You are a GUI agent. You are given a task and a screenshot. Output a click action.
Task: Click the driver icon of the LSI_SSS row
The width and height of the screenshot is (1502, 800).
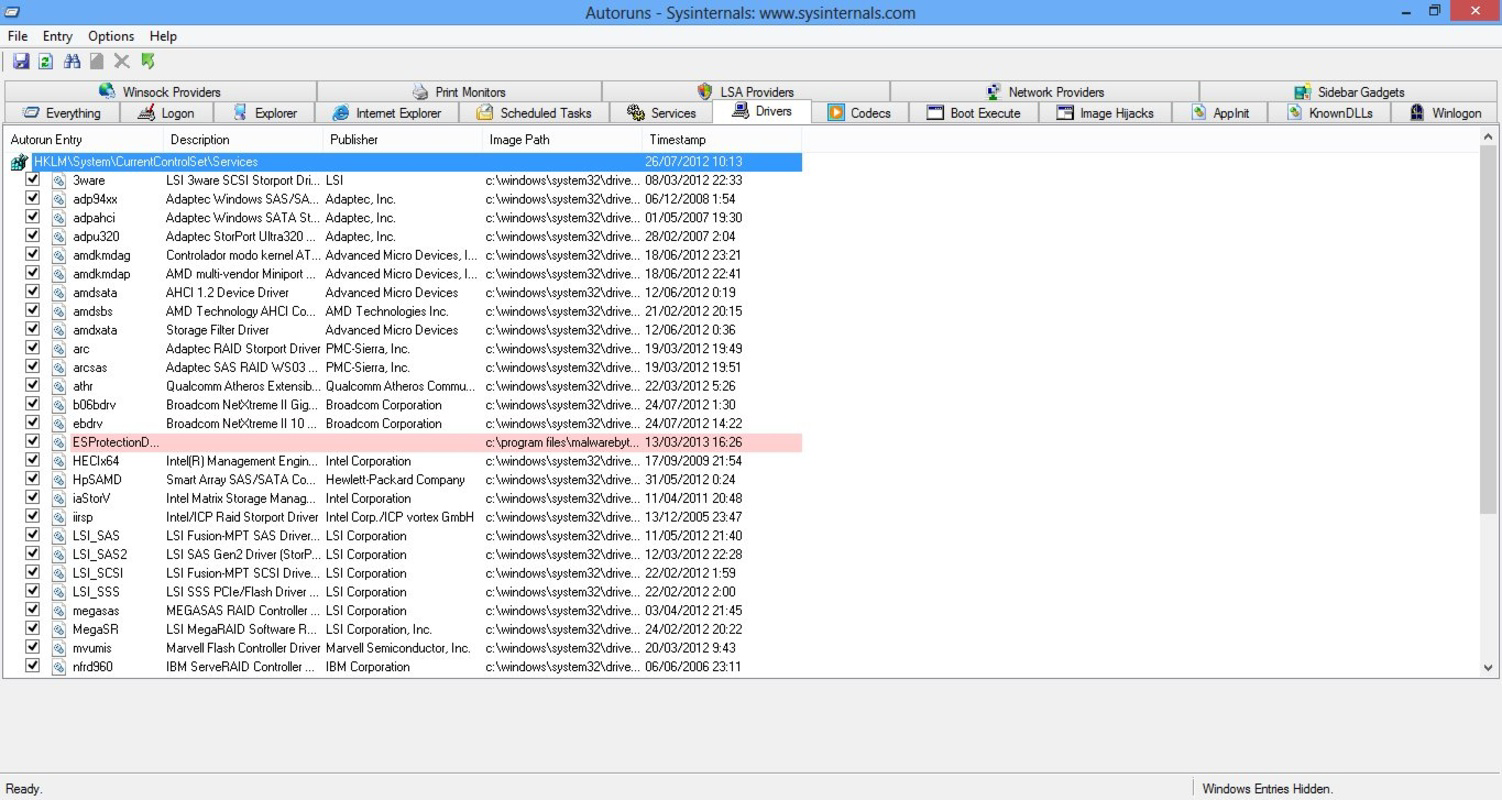click(x=59, y=592)
